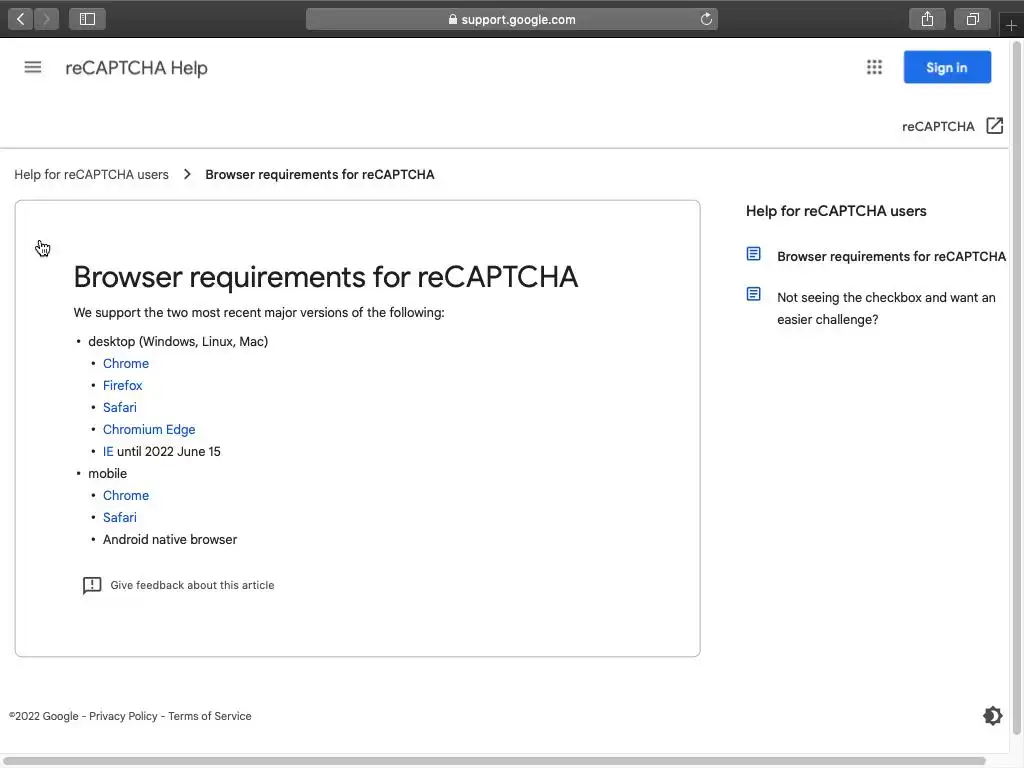Click the mobile list item text
The height and width of the screenshot is (768, 1024).
click(x=108, y=473)
